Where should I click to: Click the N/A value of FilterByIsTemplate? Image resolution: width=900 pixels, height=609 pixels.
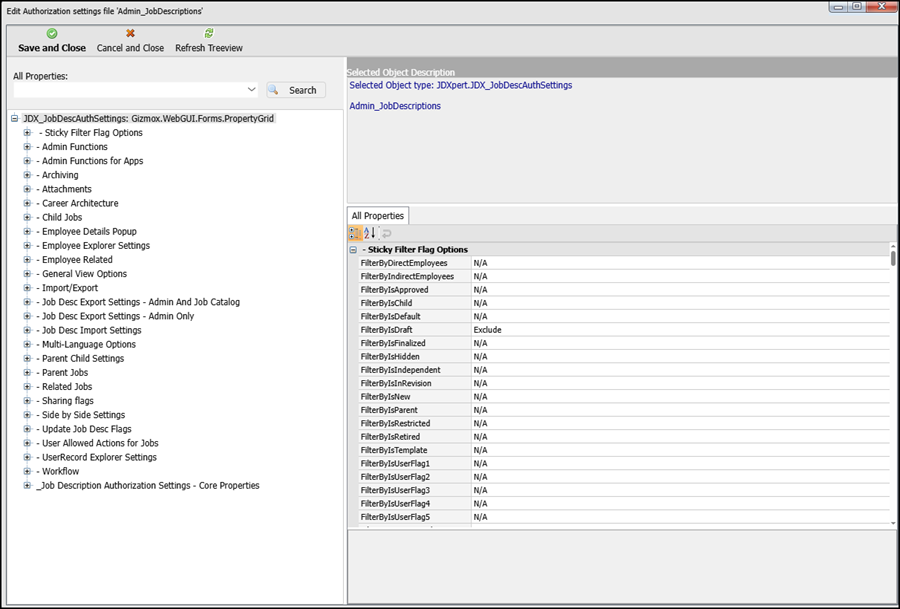(480, 450)
